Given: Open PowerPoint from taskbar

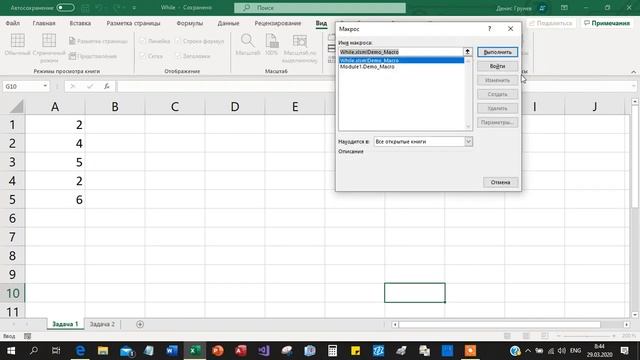Looking at the screenshot, I should point(218,351).
